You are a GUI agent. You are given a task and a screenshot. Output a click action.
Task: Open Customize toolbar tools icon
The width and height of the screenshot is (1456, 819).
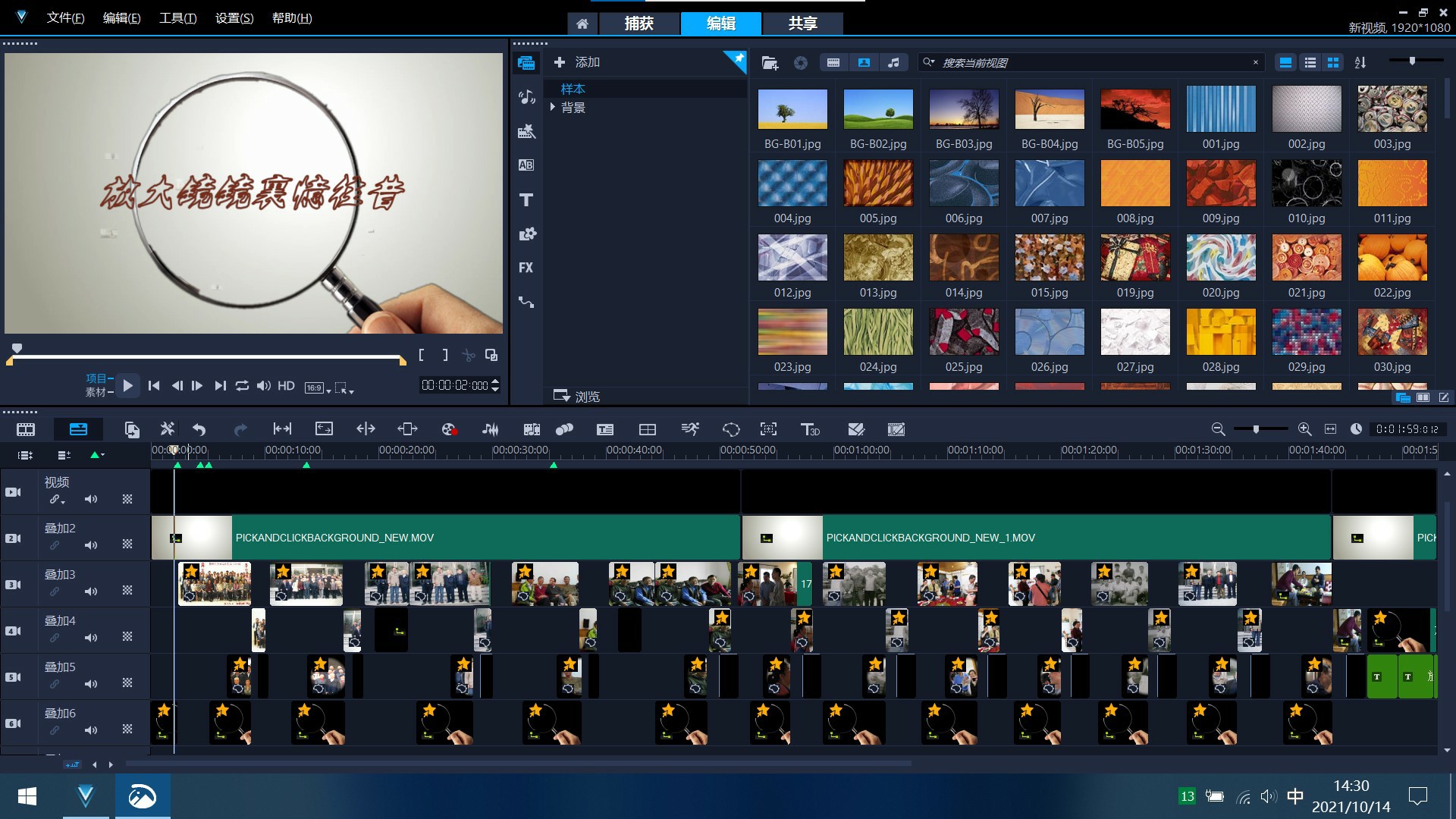pyautogui.click(x=167, y=429)
